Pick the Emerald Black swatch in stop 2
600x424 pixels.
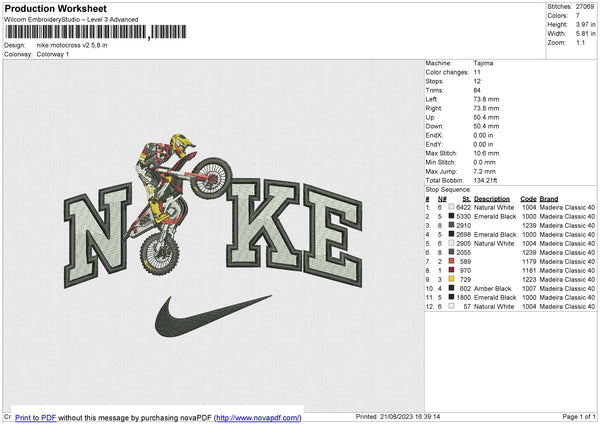tap(452, 216)
